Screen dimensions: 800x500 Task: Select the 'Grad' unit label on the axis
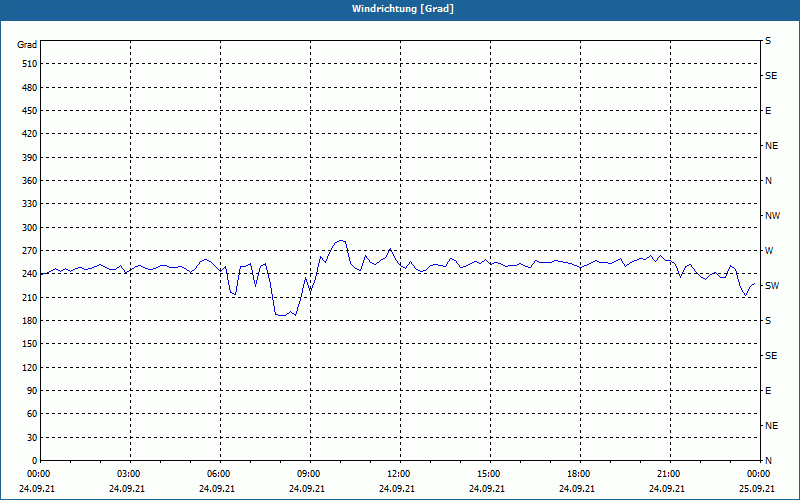27,45
